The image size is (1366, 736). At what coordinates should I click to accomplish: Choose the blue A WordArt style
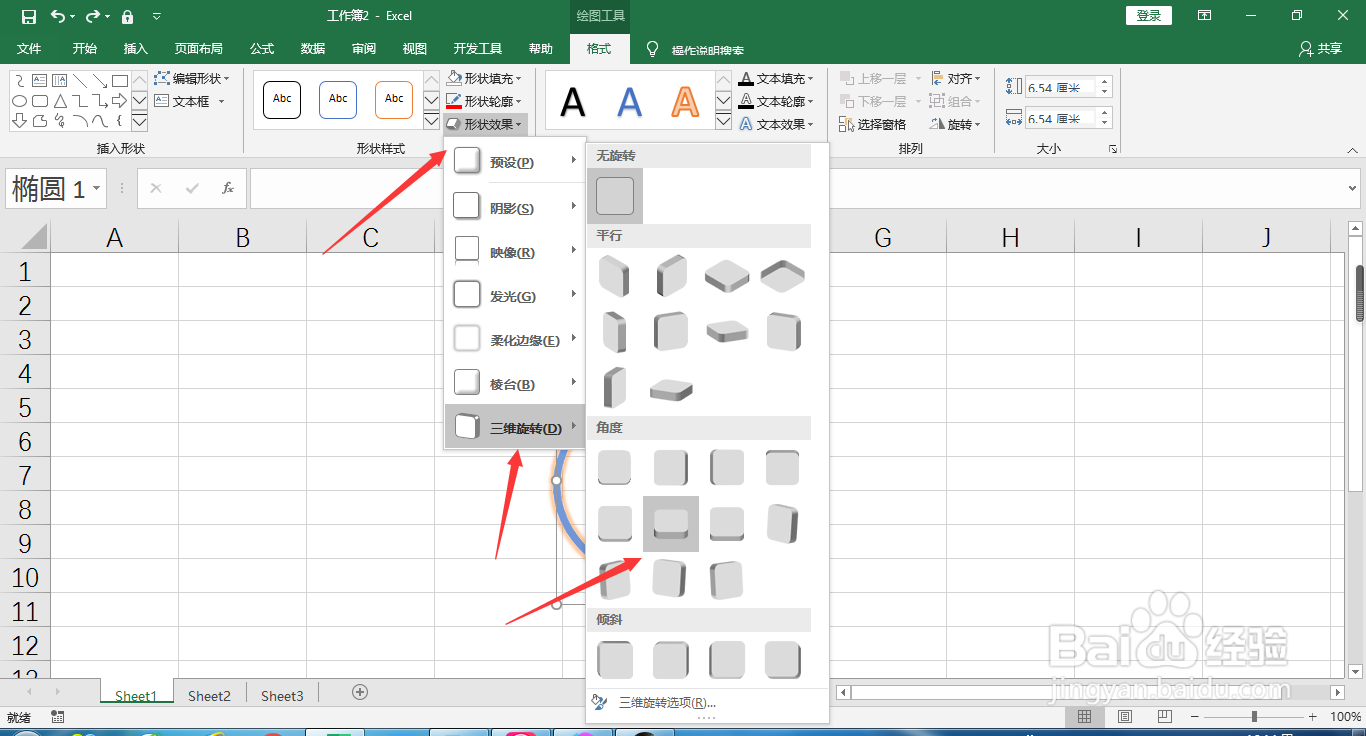point(629,100)
